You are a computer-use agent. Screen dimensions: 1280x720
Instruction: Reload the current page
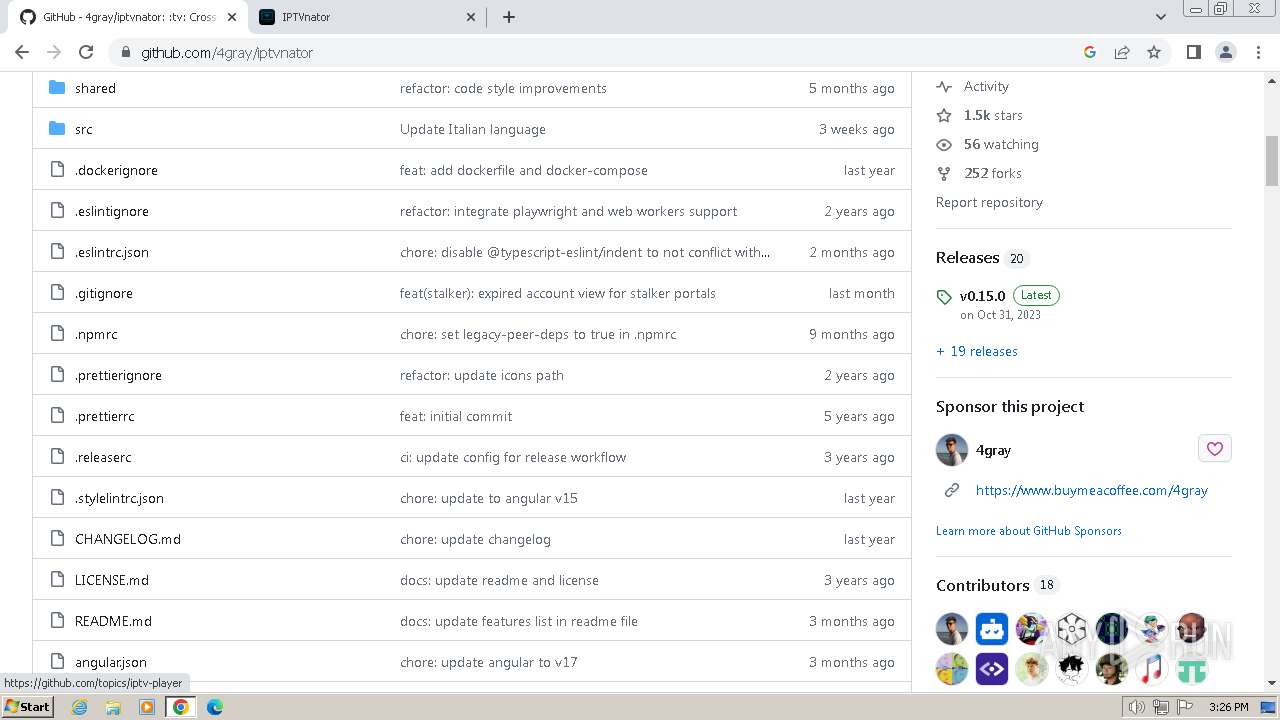point(86,52)
